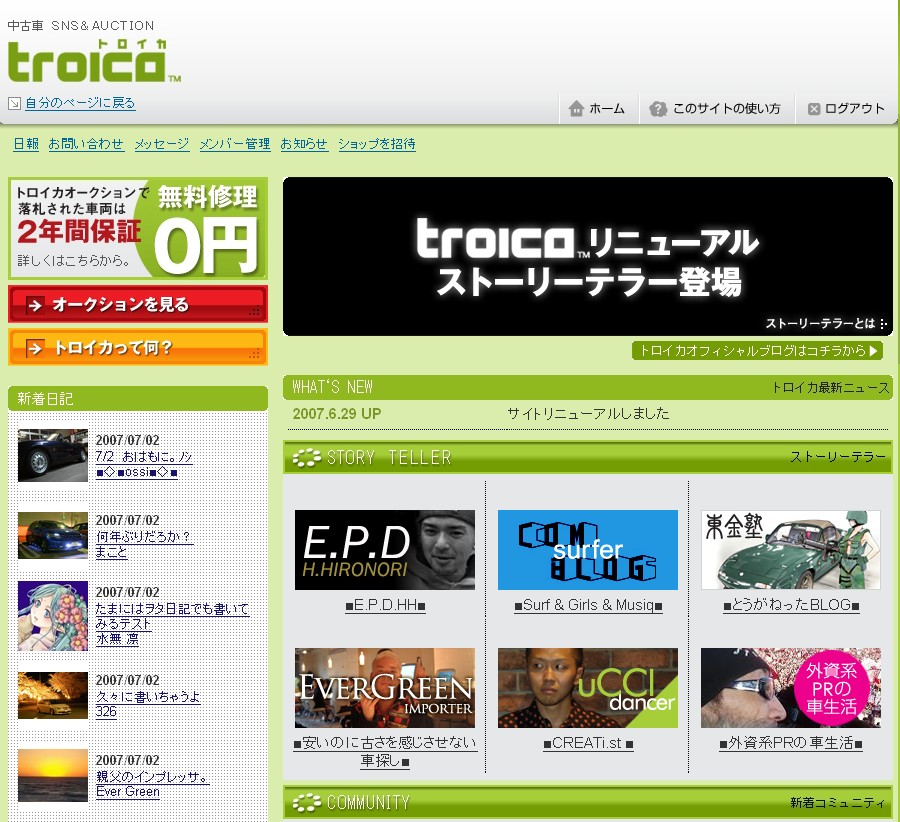Open the surfer BLOG thumbnail
The height and width of the screenshot is (822, 900).
(588, 550)
